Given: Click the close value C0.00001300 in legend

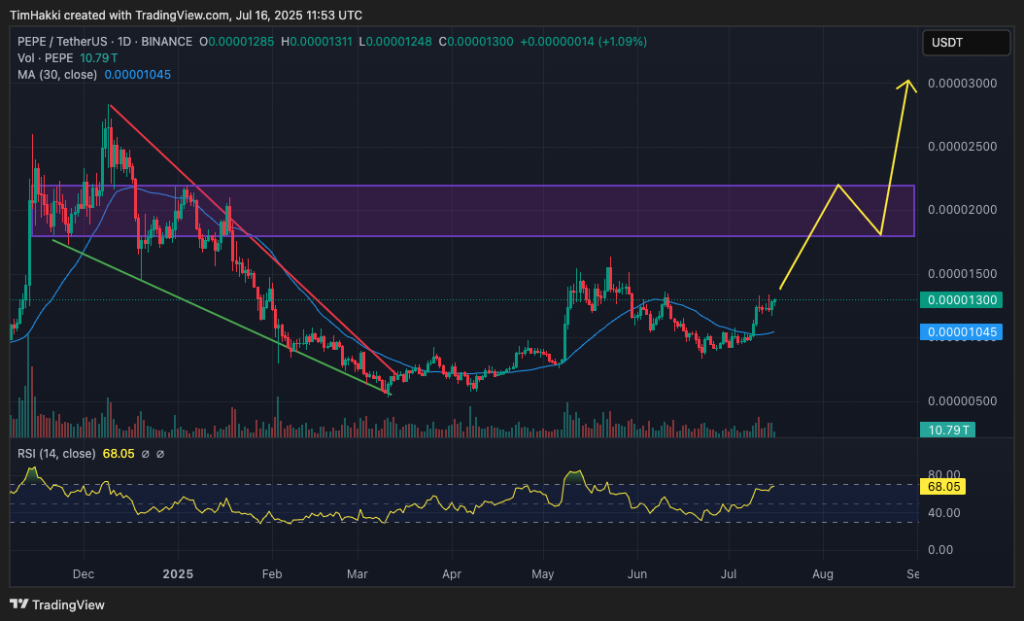Looking at the screenshot, I should [475, 42].
